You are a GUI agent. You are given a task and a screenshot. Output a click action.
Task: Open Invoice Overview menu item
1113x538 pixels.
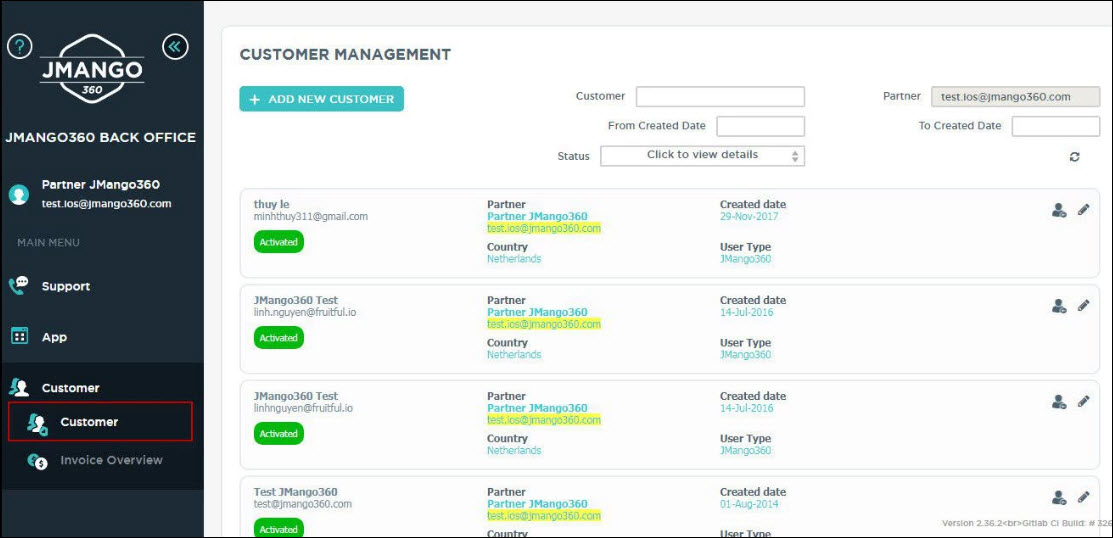click(111, 460)
